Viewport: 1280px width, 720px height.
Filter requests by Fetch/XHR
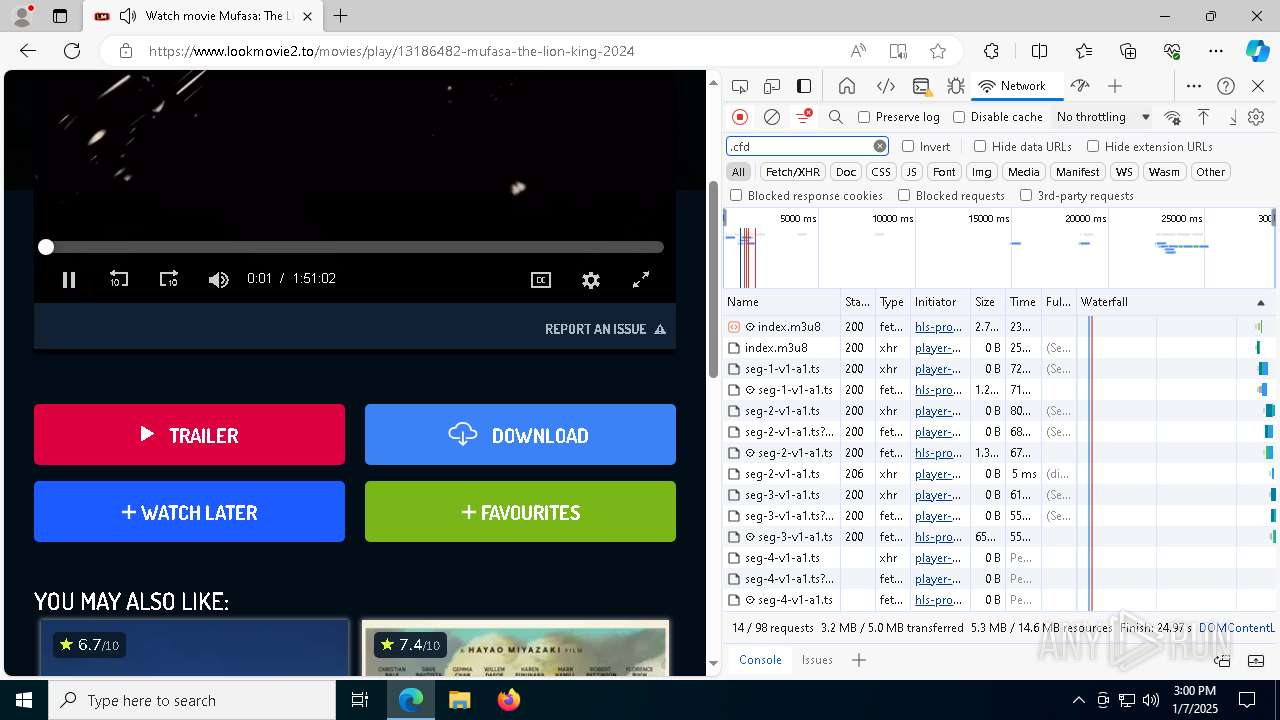coord(793,172)
